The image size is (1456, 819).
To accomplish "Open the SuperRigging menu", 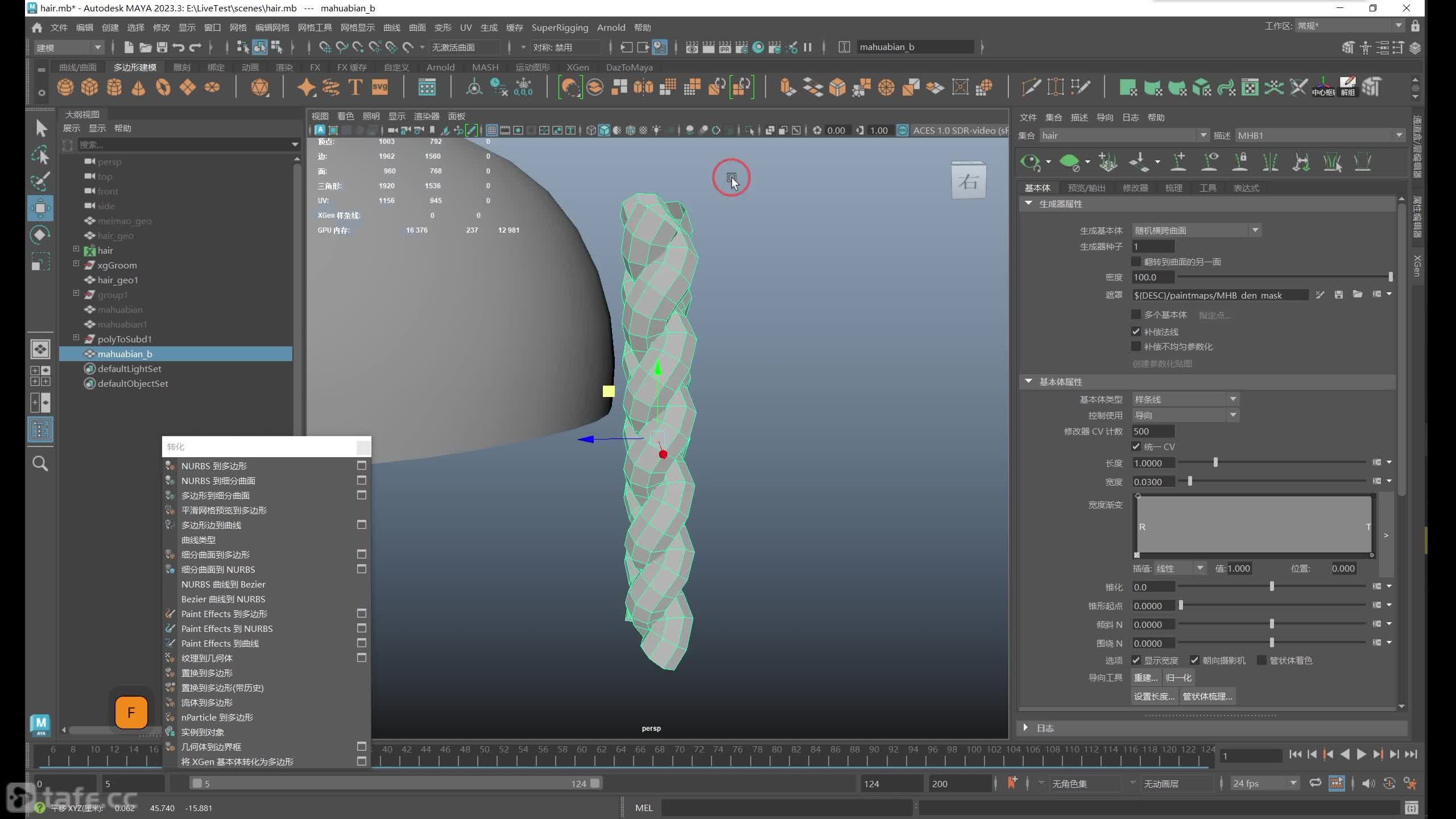I will coord(560,27).
